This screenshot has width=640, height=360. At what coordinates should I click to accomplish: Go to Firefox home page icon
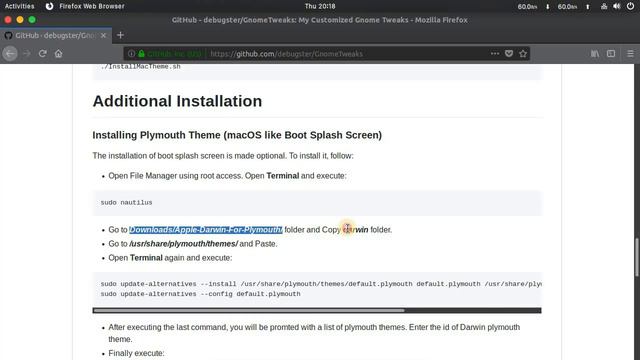click(58, 53)
